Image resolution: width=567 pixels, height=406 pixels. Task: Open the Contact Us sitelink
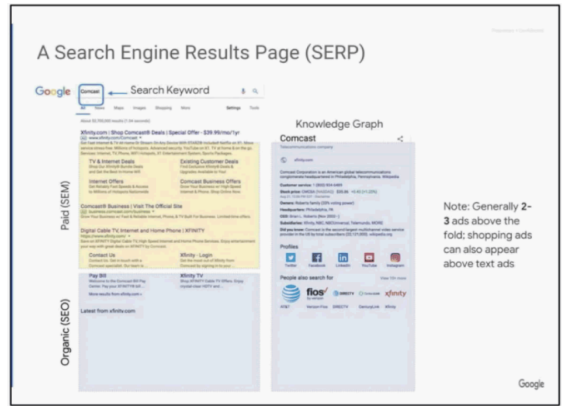click(102, 255)
